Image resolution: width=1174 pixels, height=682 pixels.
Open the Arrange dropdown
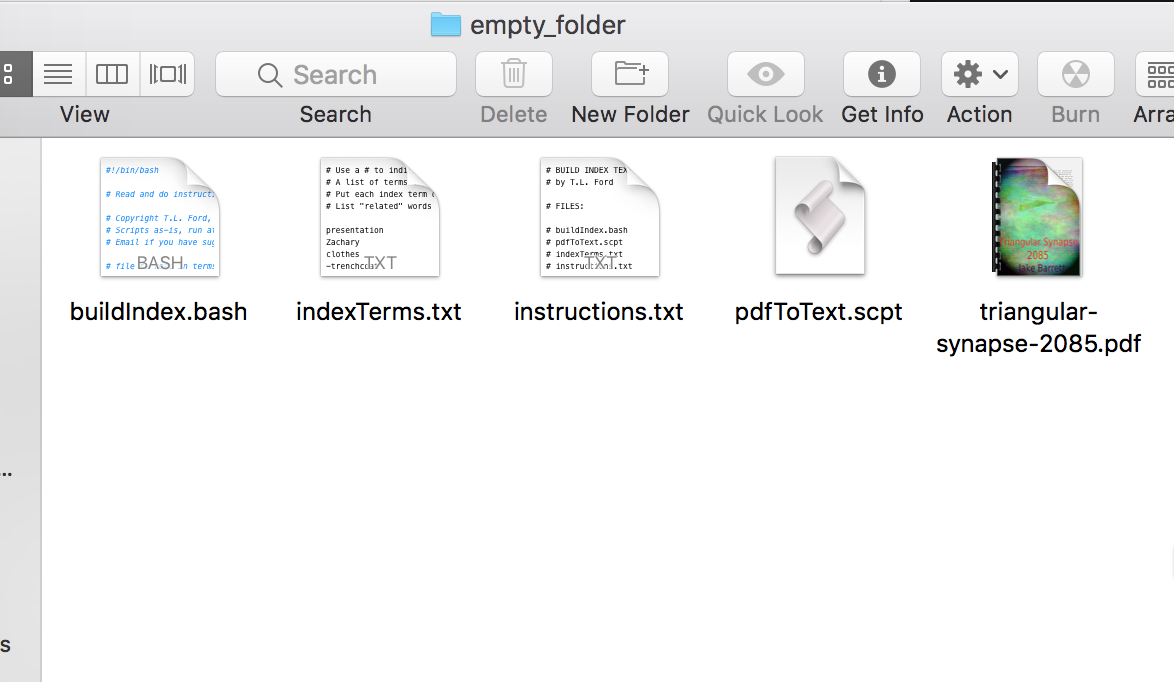pyautogui.click(x=1155, y=74)
